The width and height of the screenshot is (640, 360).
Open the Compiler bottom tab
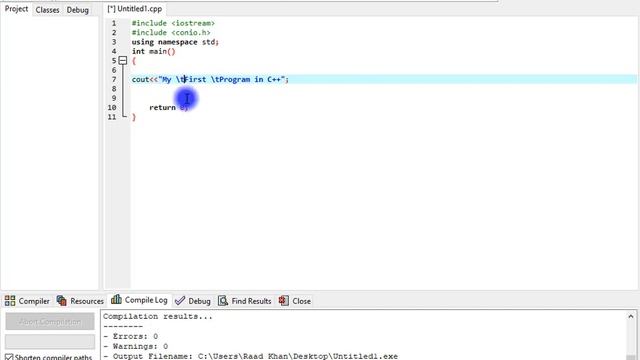pyautogui.click(x=34, y=301)
